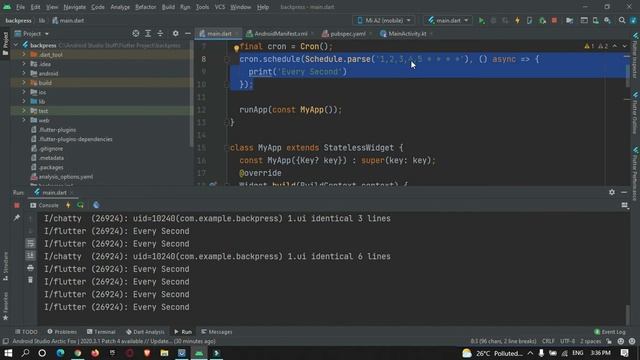This screenshot has width=640, height=360.
Task: Hide the Project tool window
Action: click(188, 33)
